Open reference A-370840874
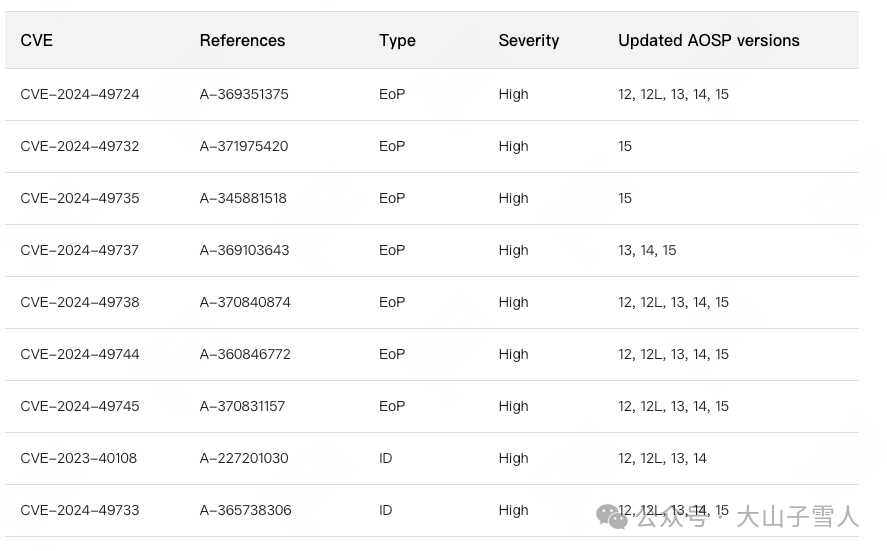This screenshot has width=887, height=551. pyautogui.click(x=245, y=302)
